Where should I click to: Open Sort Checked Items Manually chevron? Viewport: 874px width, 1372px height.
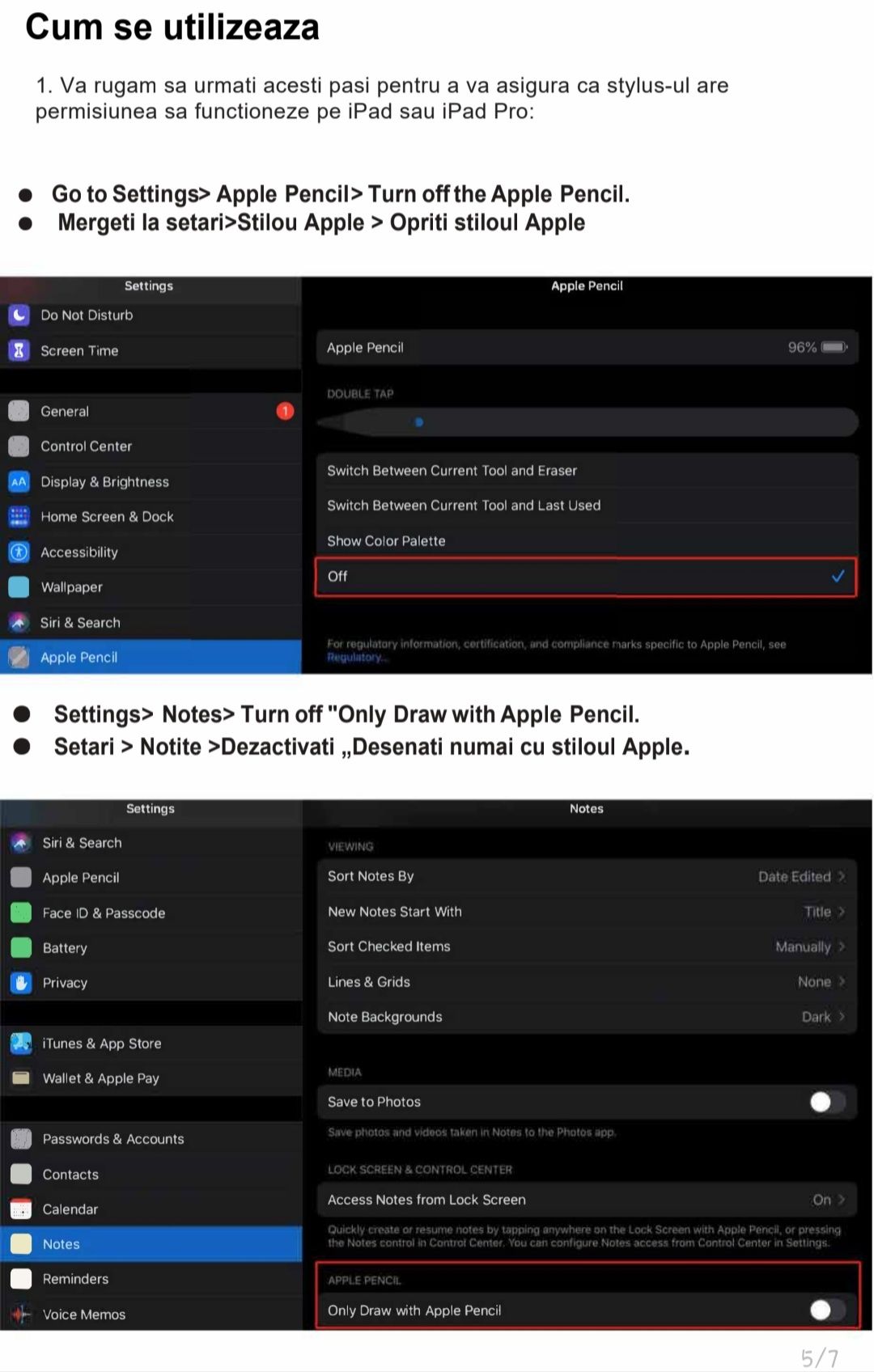click(842, 946)
